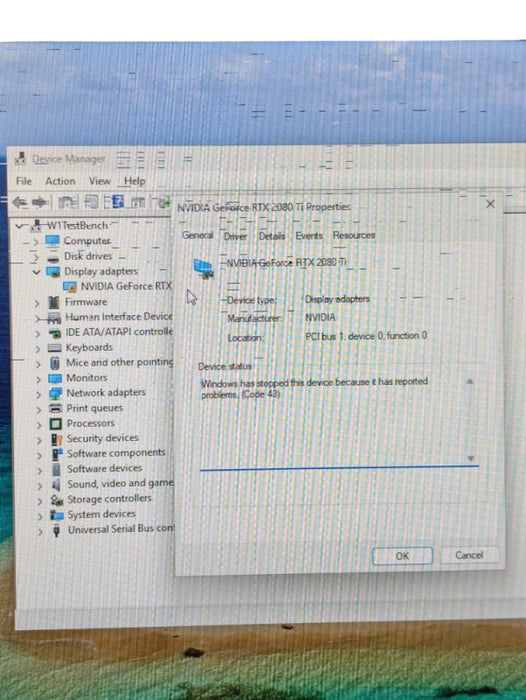Click the Disk drives icon
The image size is (526, 700).
click(x=53, y=257)
